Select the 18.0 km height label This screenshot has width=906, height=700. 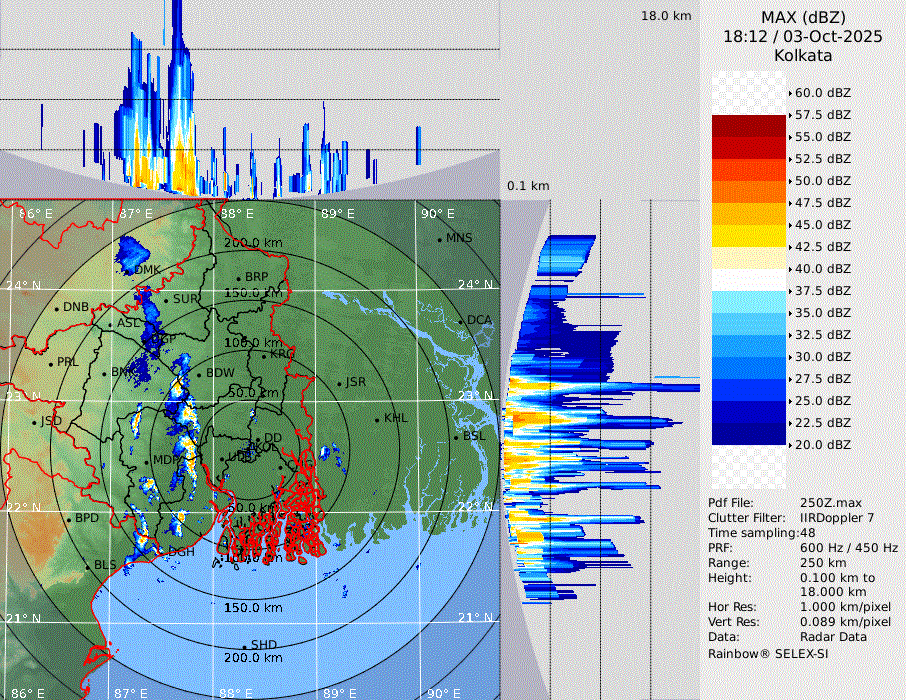pos(666,16)
